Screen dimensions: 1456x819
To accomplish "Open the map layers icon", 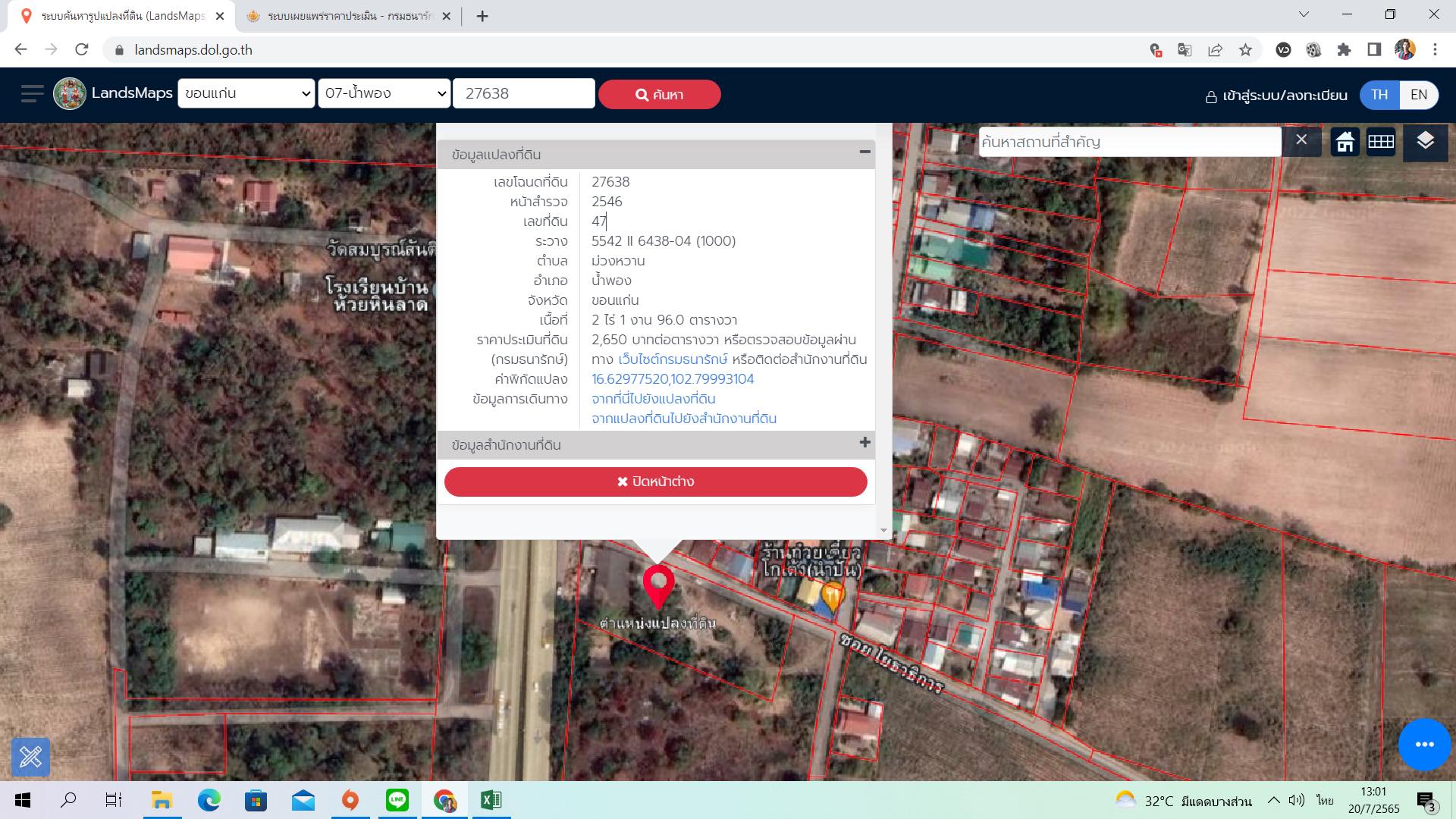I will tap(1425, 141).
